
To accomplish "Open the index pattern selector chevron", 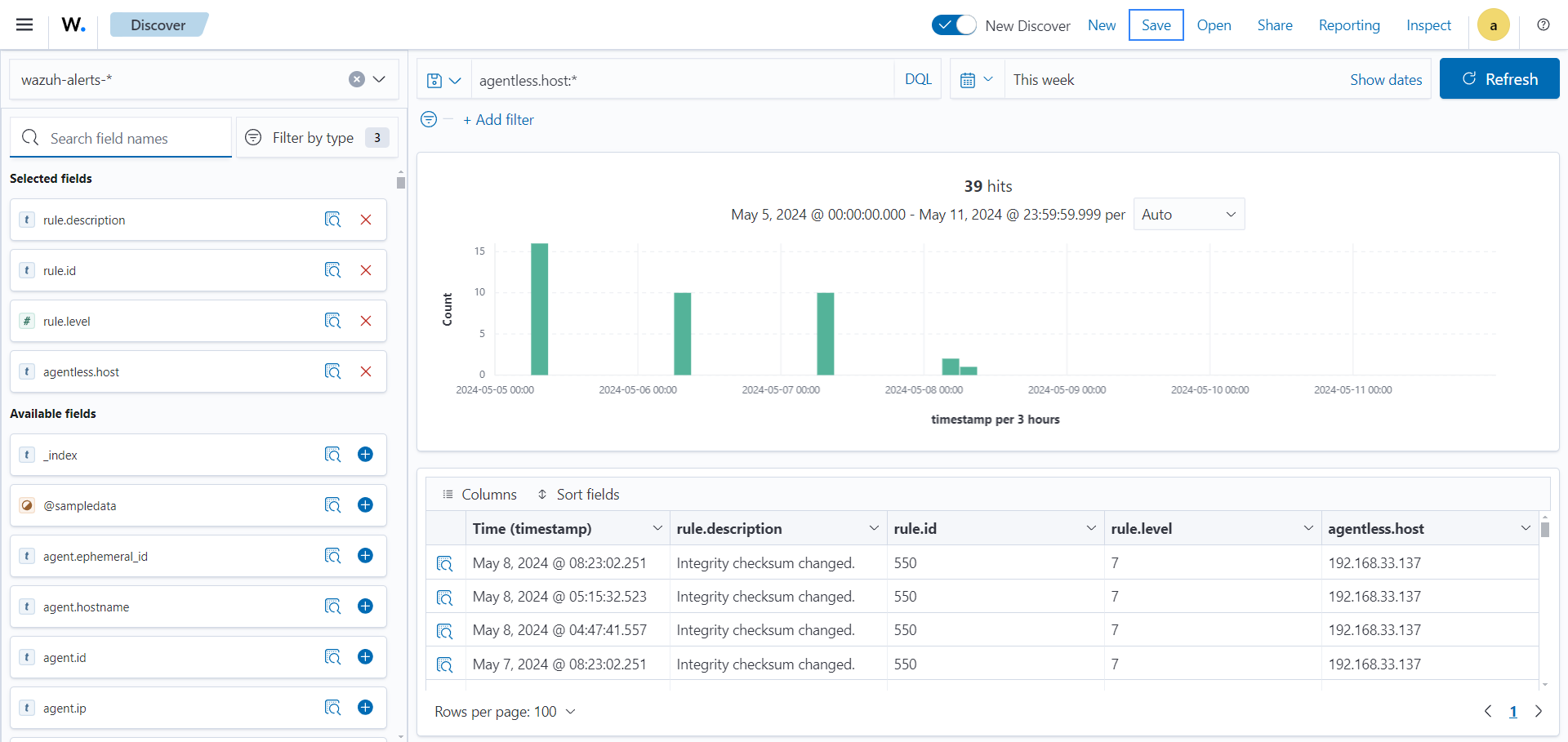I will [x=379, y=79].
